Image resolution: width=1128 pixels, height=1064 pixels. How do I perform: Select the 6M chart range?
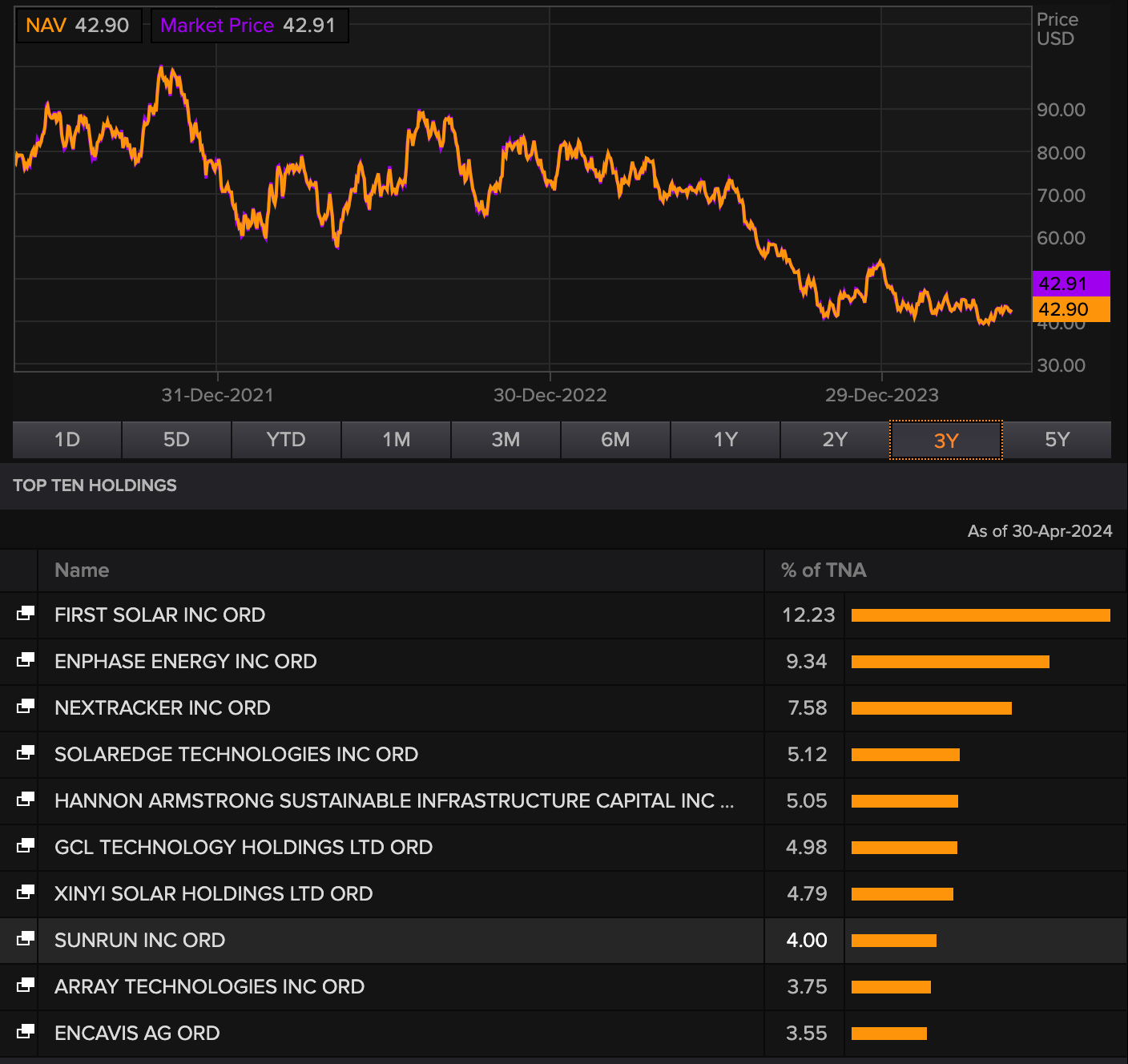[x=615, y=440]
